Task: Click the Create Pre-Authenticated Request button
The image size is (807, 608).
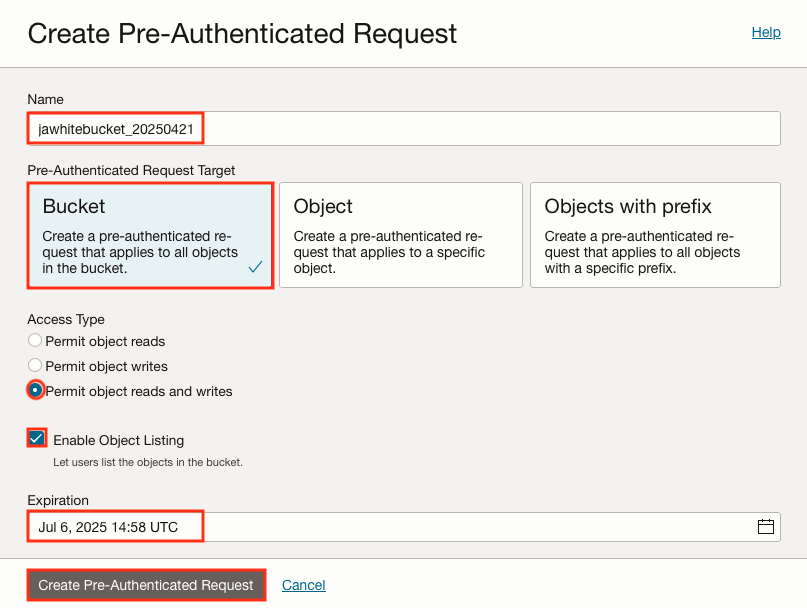Action: coord(146,585)
